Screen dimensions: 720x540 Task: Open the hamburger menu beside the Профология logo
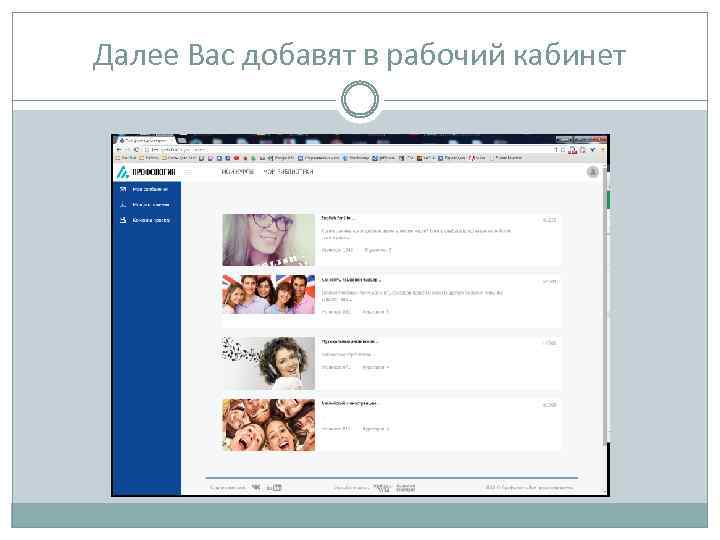pos(188,172)
